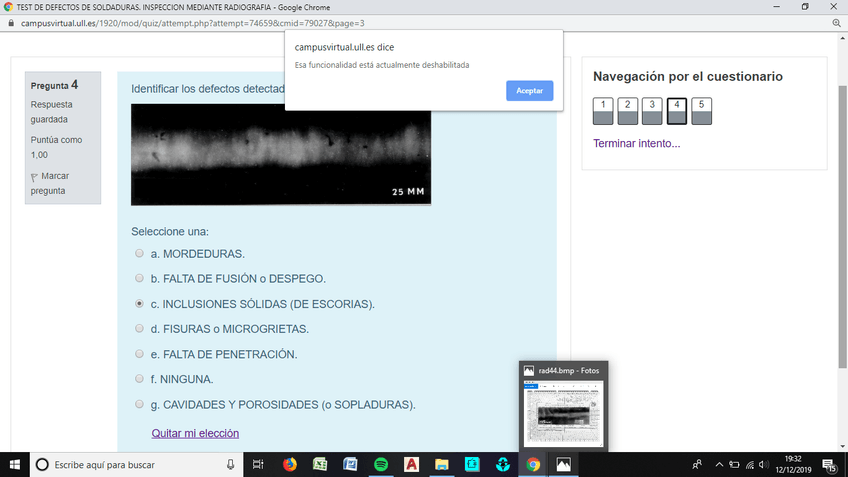Open Terminar intento link

(x=636, y=143)
